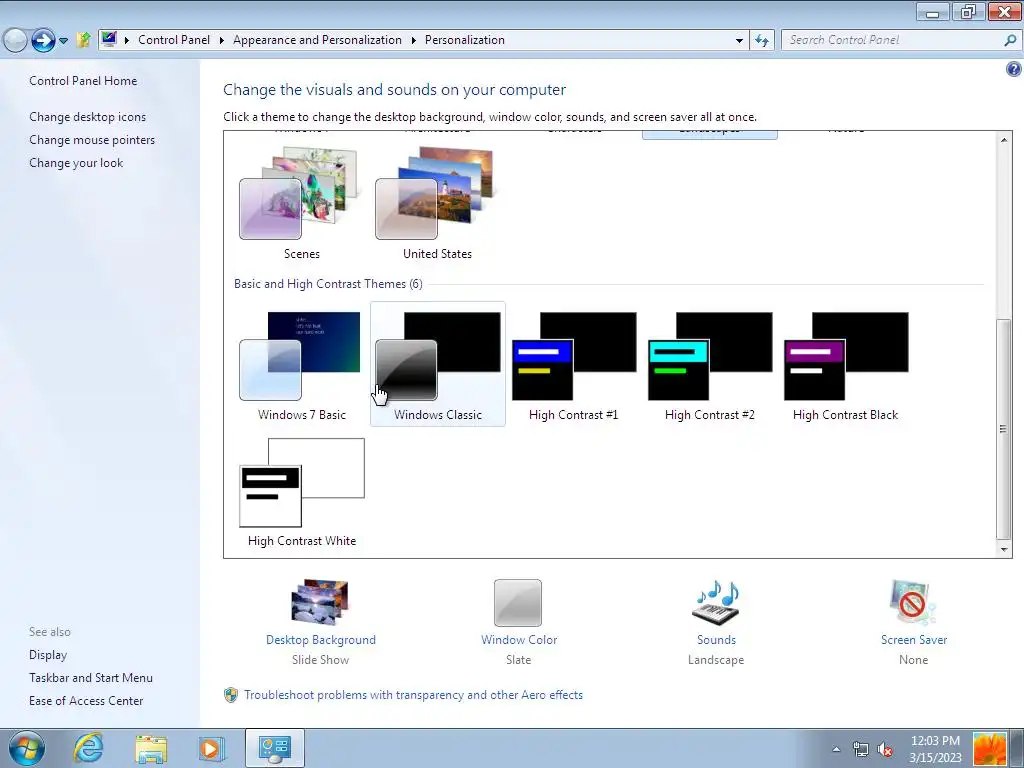Go to Control Panel Home

point(83,81)
